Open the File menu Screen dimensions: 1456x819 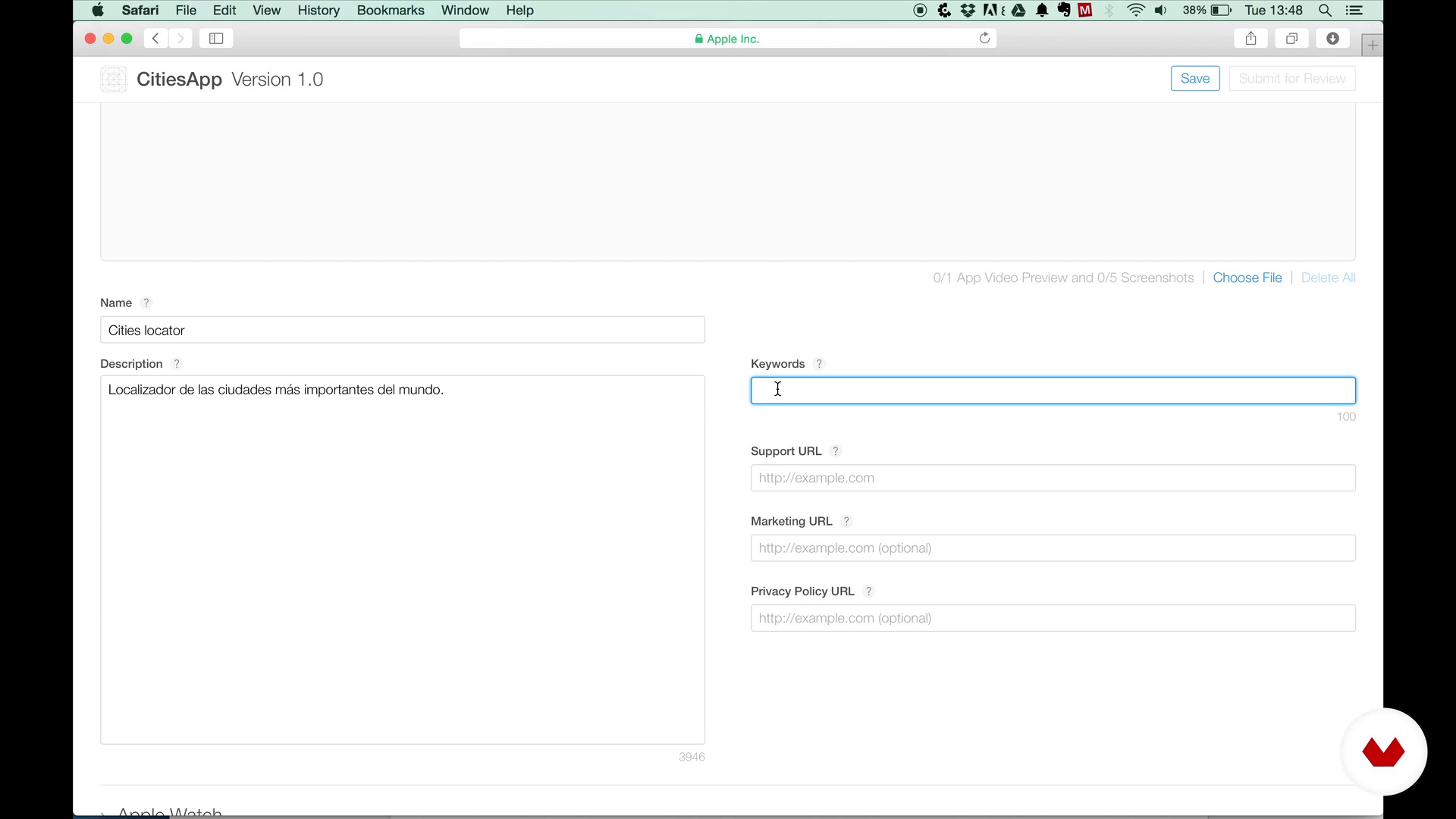click(186, 11)
